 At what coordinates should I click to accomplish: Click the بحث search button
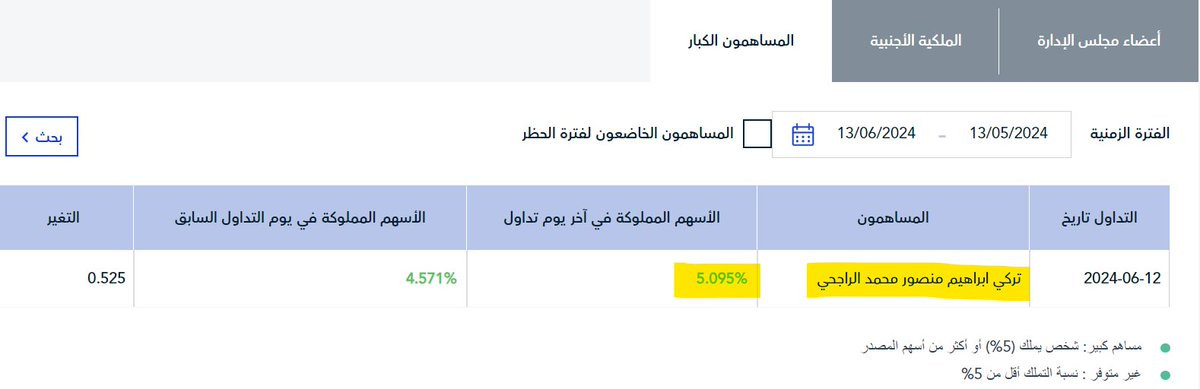[42, 137]
